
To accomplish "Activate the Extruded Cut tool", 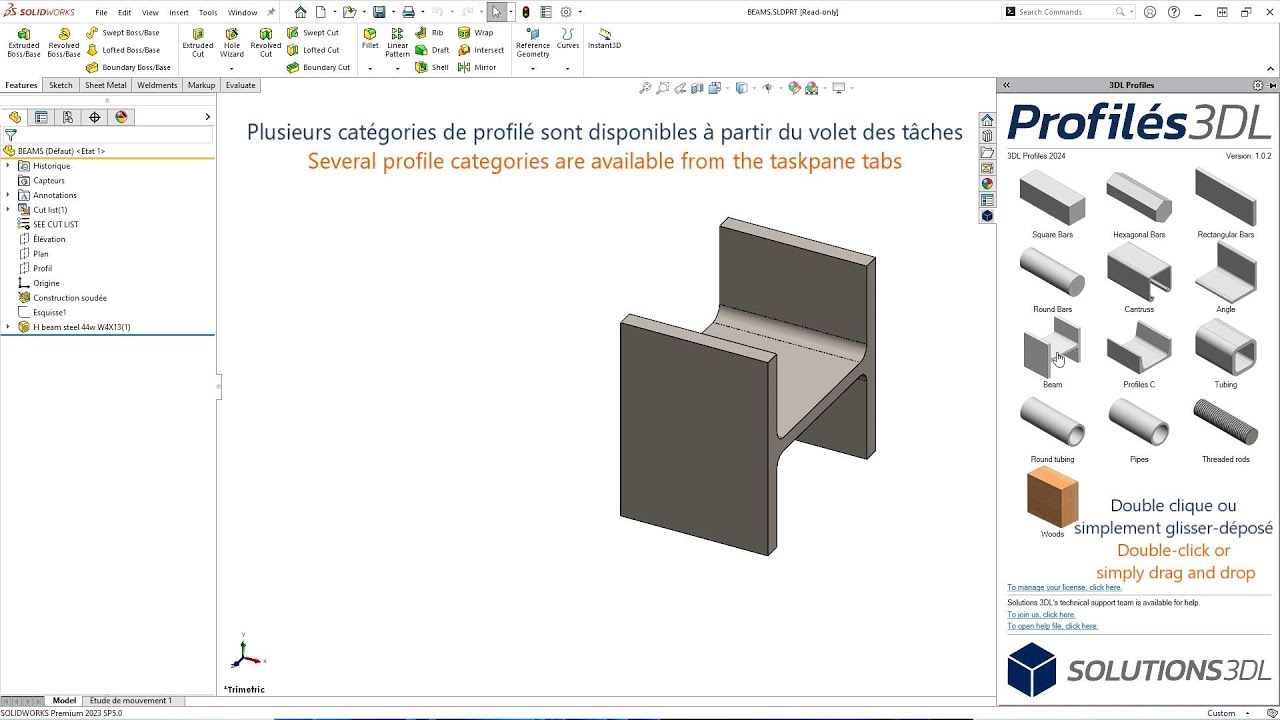I will 198,42.
